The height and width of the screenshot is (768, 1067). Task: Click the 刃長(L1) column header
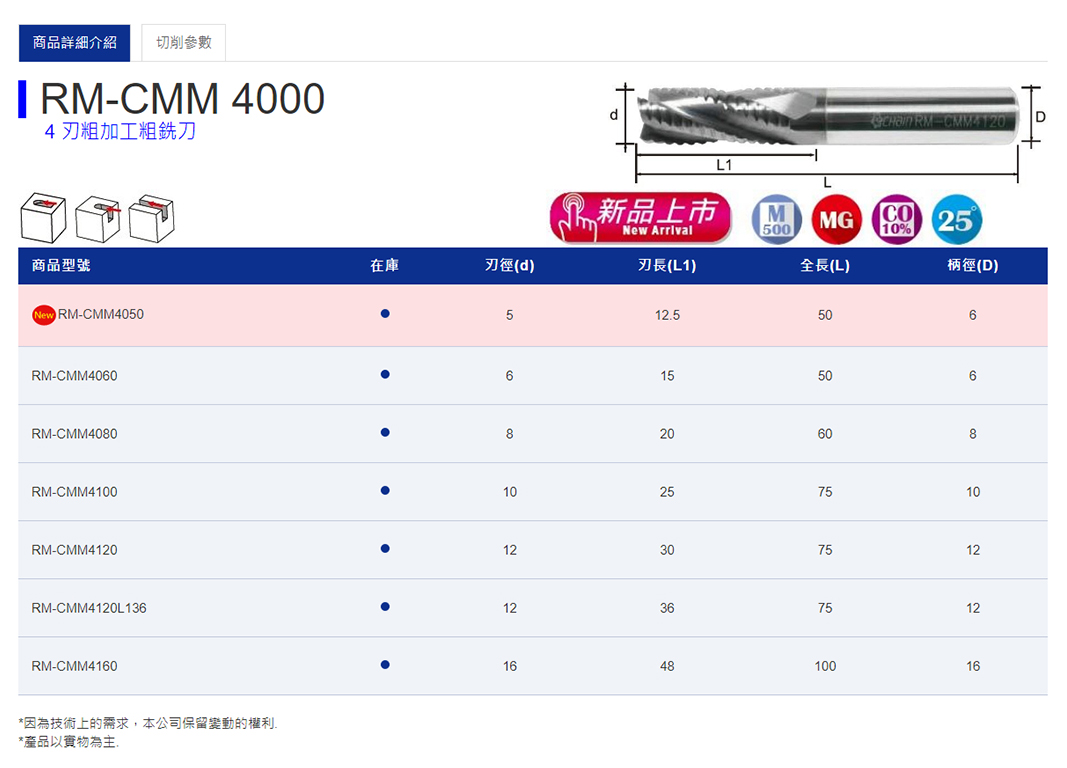(x=667, y=266)
